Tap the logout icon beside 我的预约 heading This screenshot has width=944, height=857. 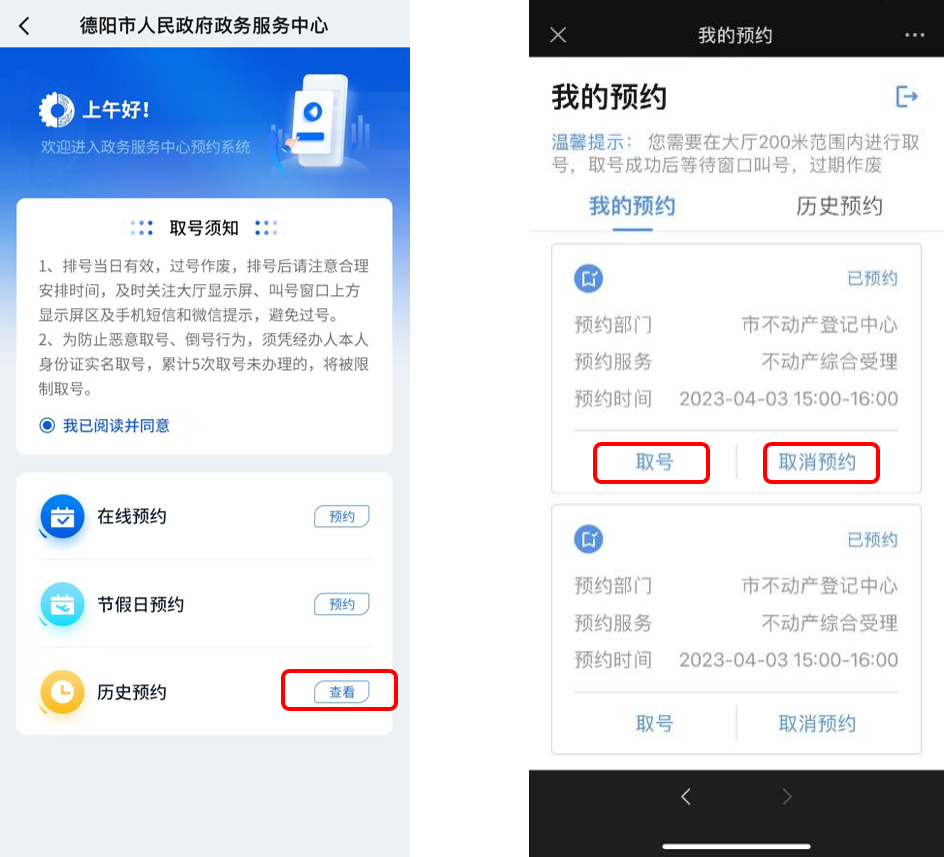coord(907,96)
